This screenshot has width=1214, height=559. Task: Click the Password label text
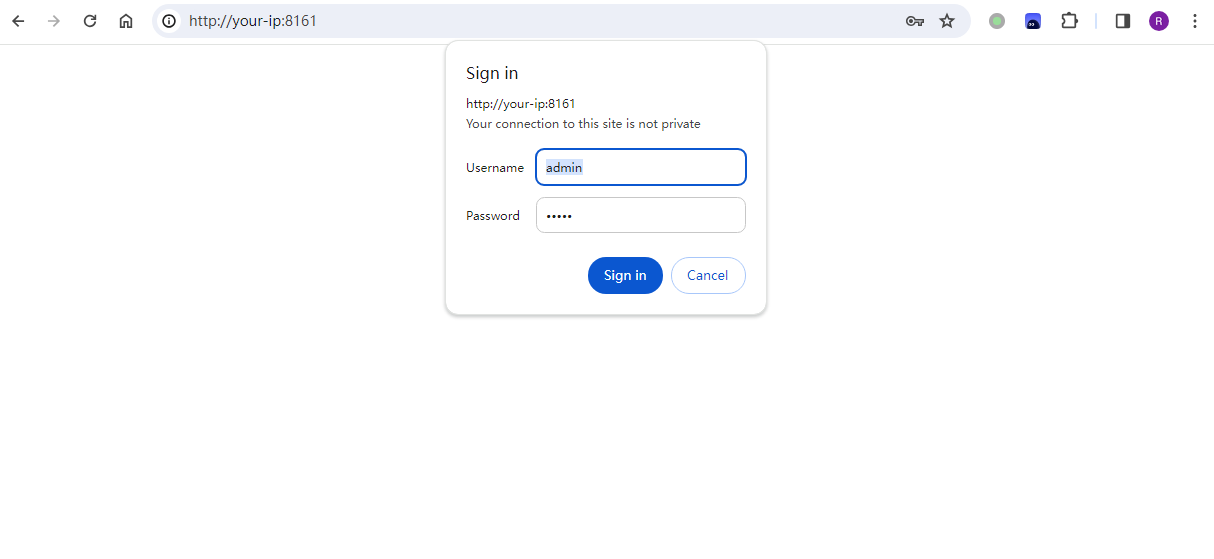tap(493, 216)
